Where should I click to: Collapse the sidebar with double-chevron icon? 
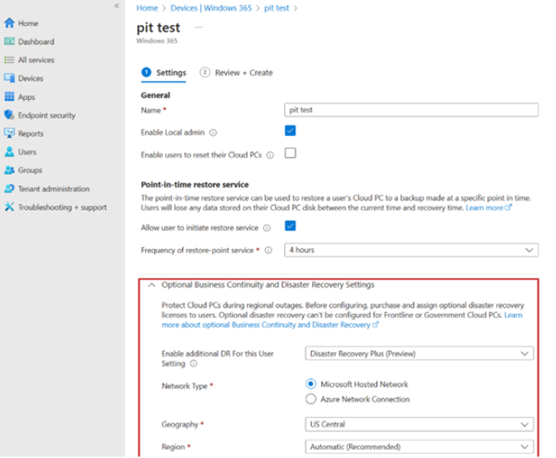coord(117,6)
